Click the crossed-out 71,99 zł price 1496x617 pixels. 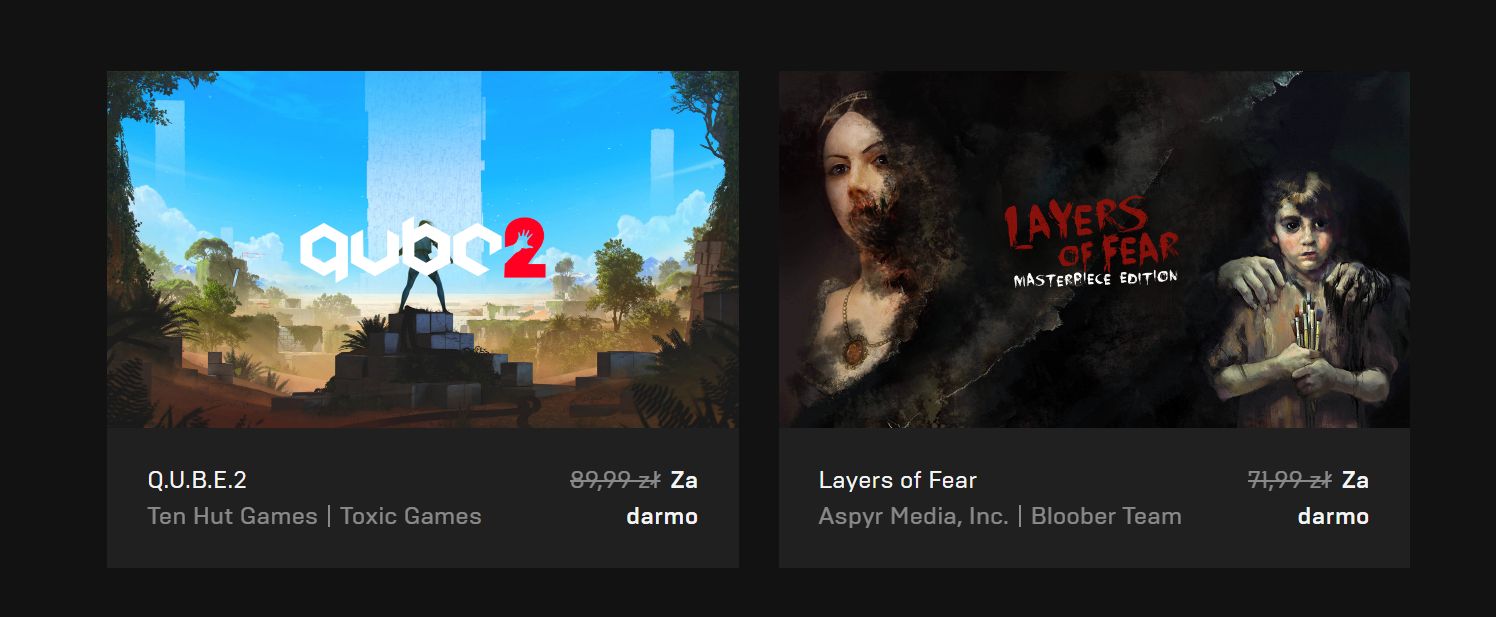coord(1289,480)
